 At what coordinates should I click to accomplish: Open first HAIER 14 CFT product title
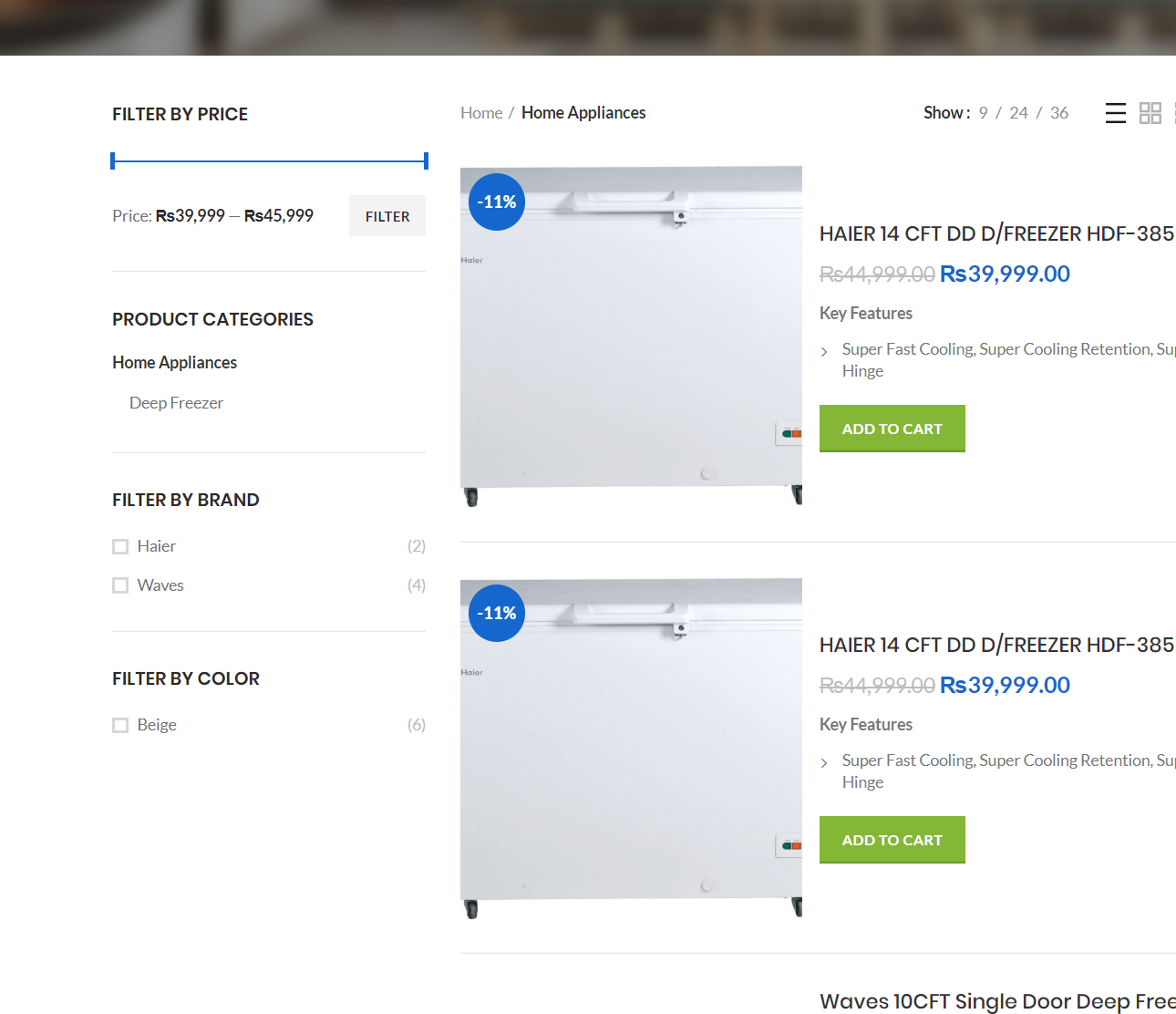click(996, 234)
